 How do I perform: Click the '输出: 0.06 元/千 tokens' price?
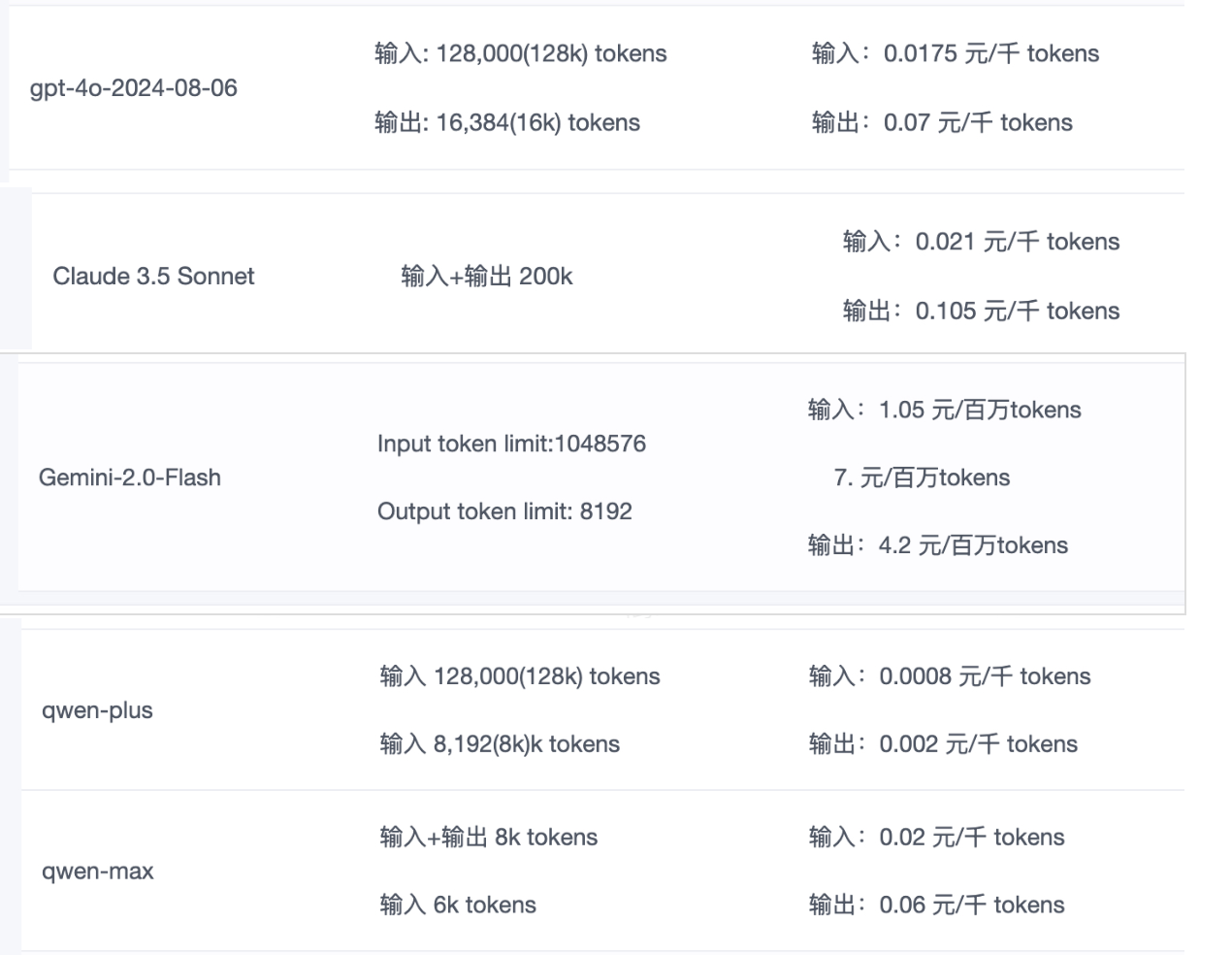click(936, 906)
